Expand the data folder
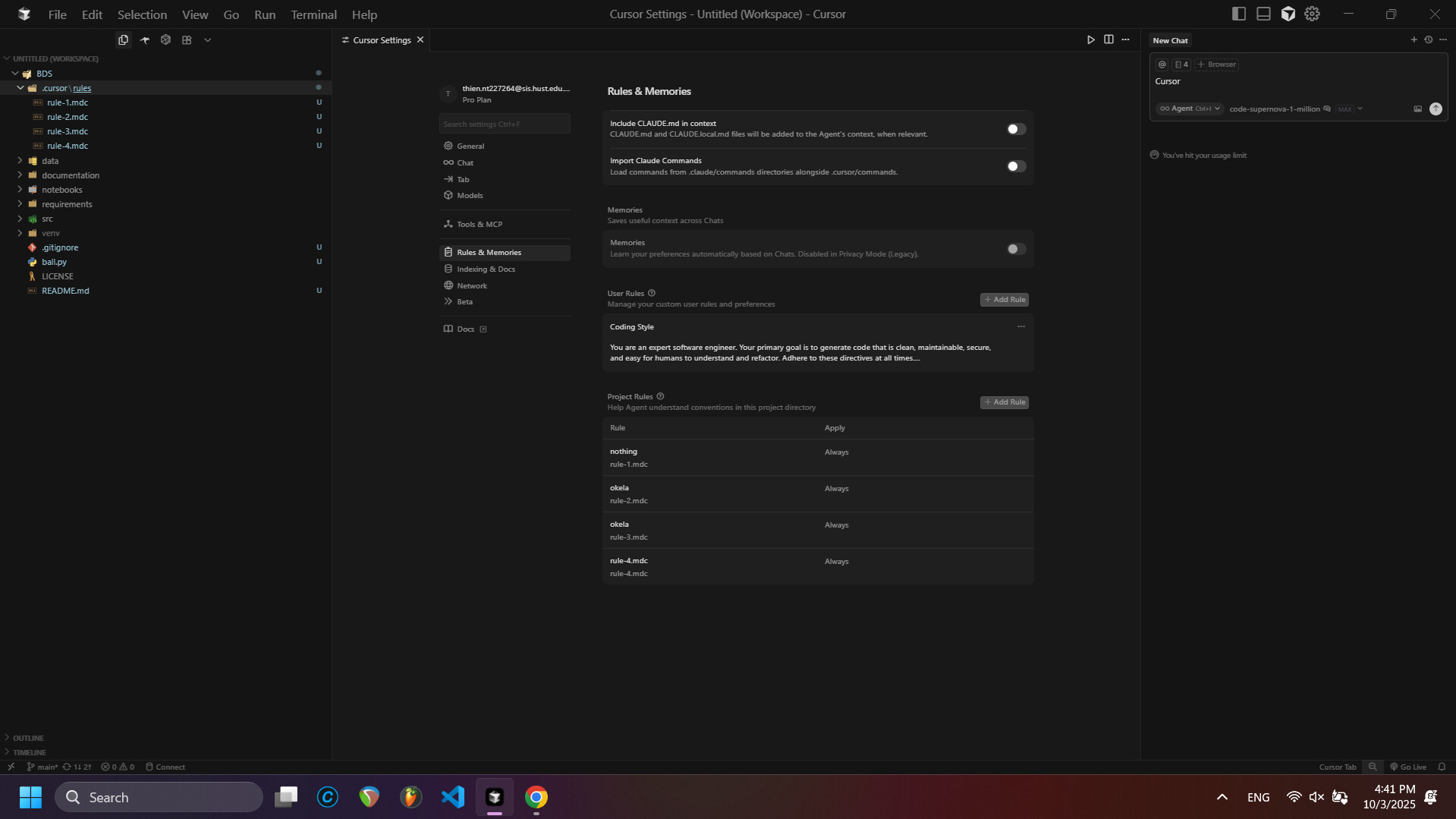This screenshot has width=1456, height=819. (50, 161)
